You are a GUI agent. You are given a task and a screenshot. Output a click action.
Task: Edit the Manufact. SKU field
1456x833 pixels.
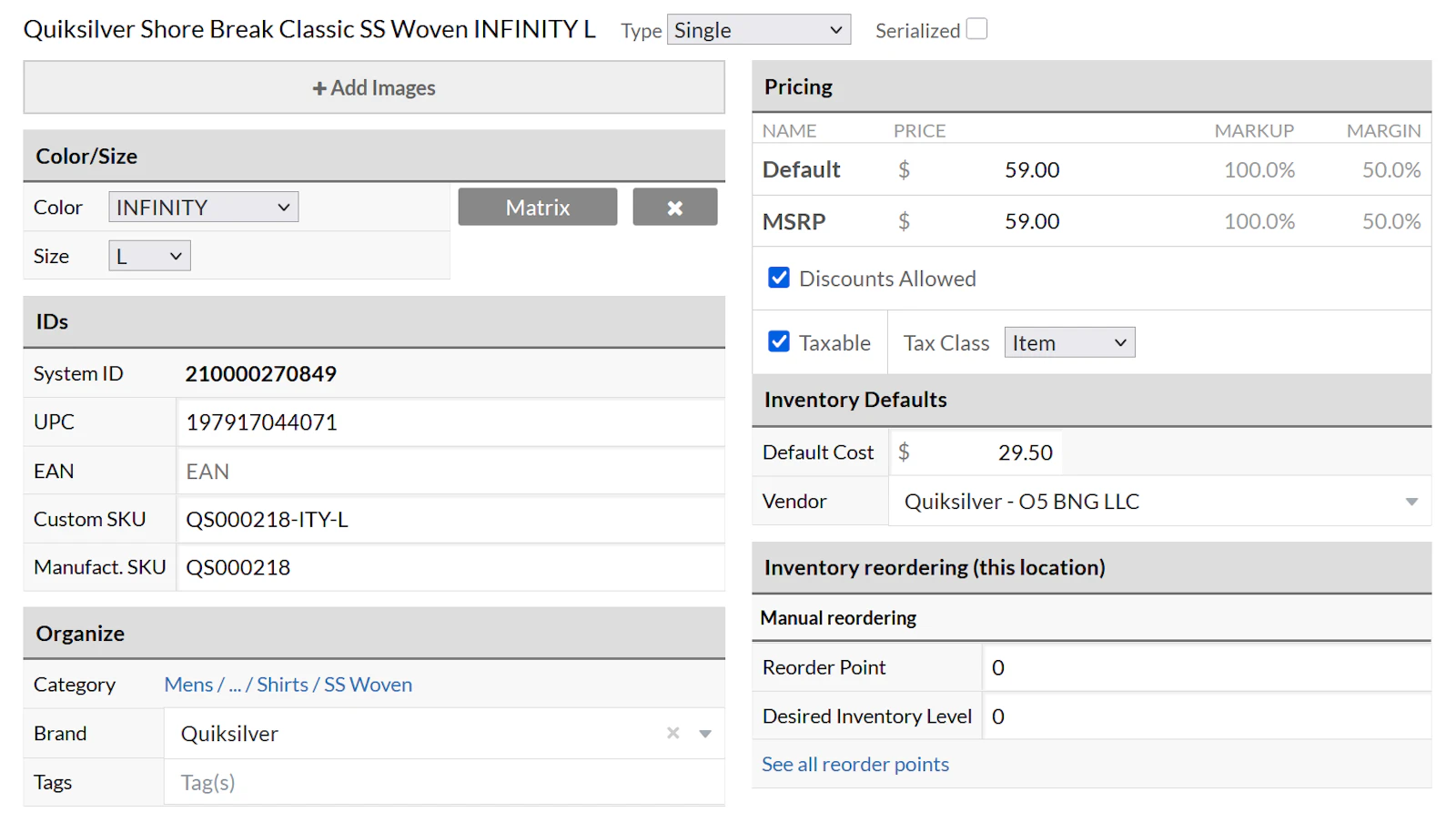click(450, 568)
